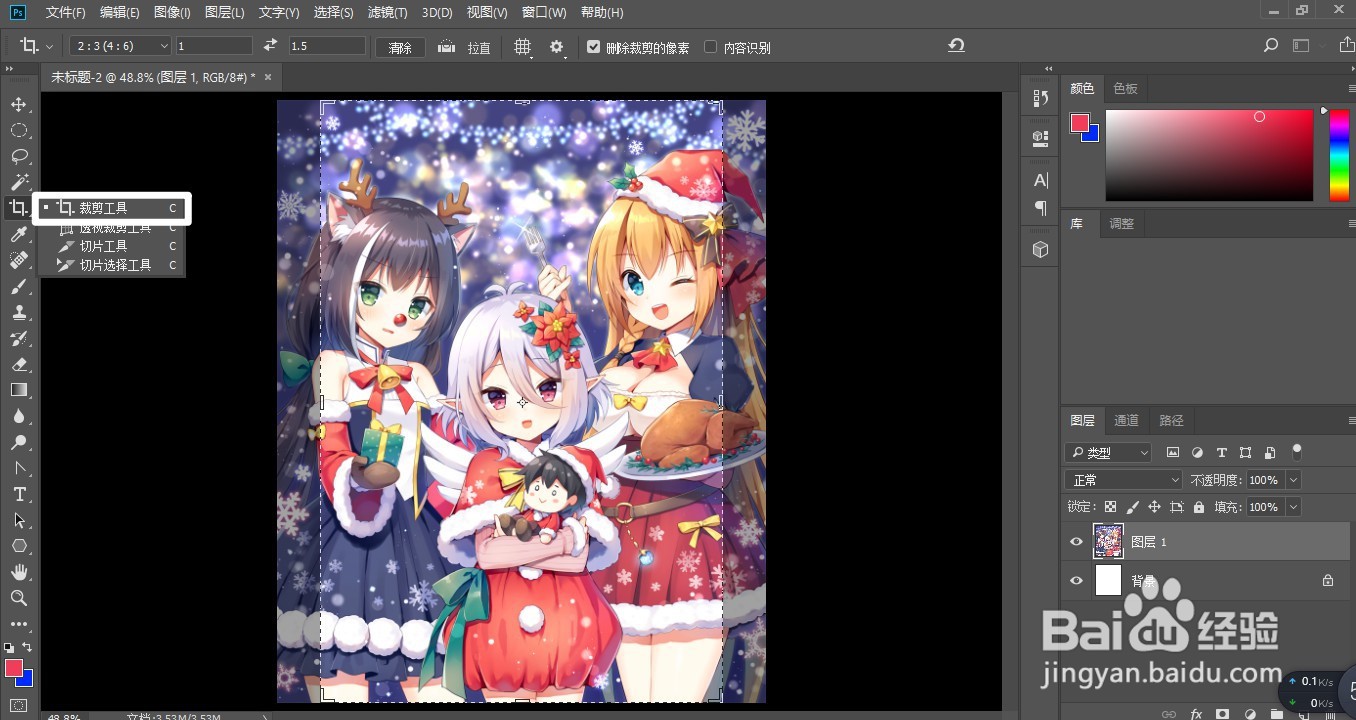
Task: Open the blend mode 正常 dropdown
Action: pyautogui.click(x=1123, y=480)
